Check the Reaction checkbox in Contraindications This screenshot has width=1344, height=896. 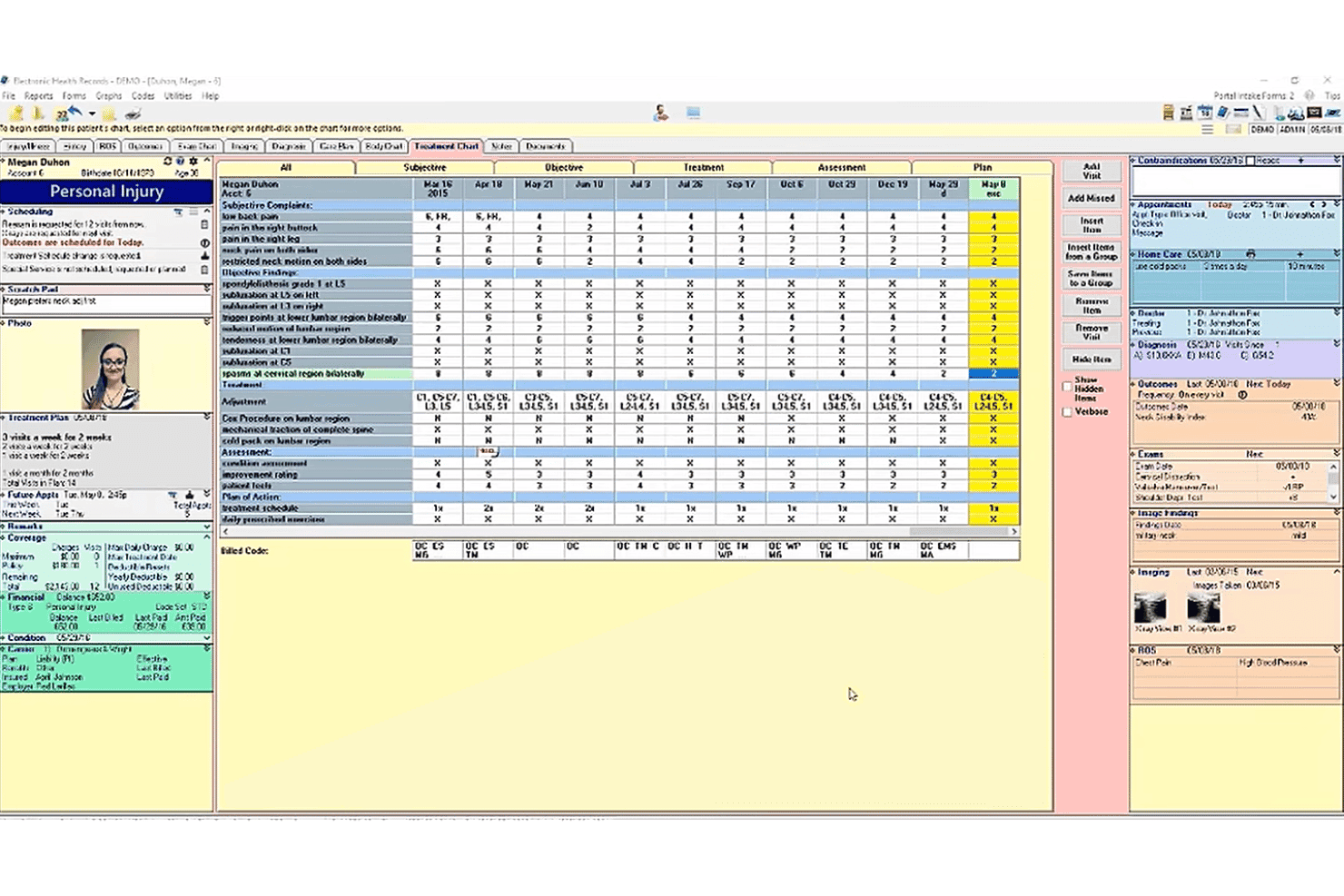click(x=1250, y=161)
